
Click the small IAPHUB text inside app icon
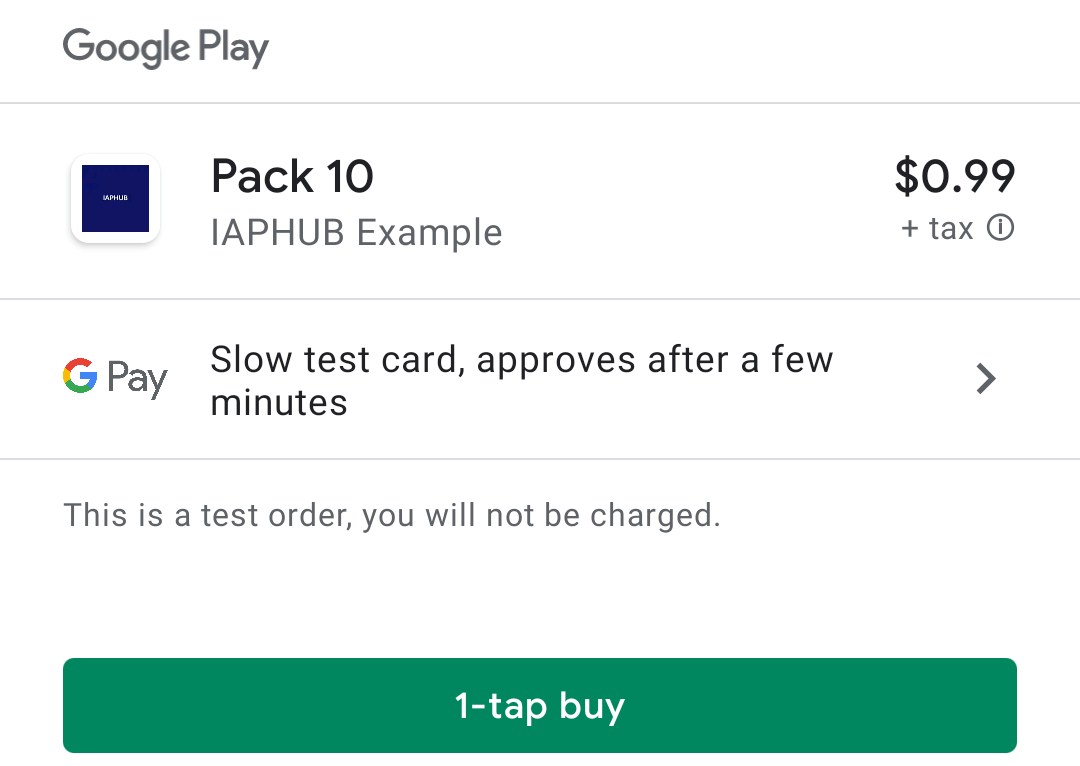pos(115,198)
